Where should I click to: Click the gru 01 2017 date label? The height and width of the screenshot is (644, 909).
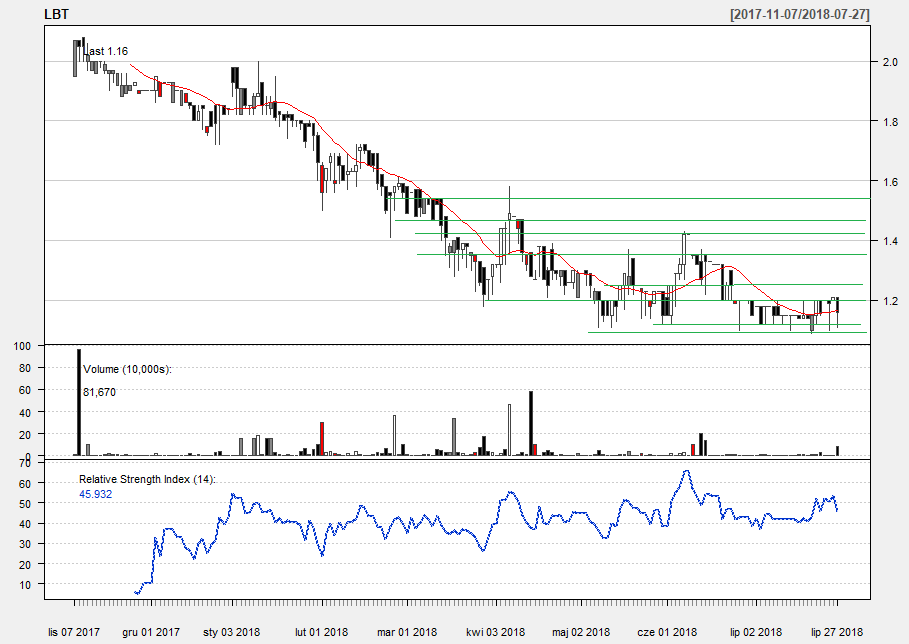151,632
